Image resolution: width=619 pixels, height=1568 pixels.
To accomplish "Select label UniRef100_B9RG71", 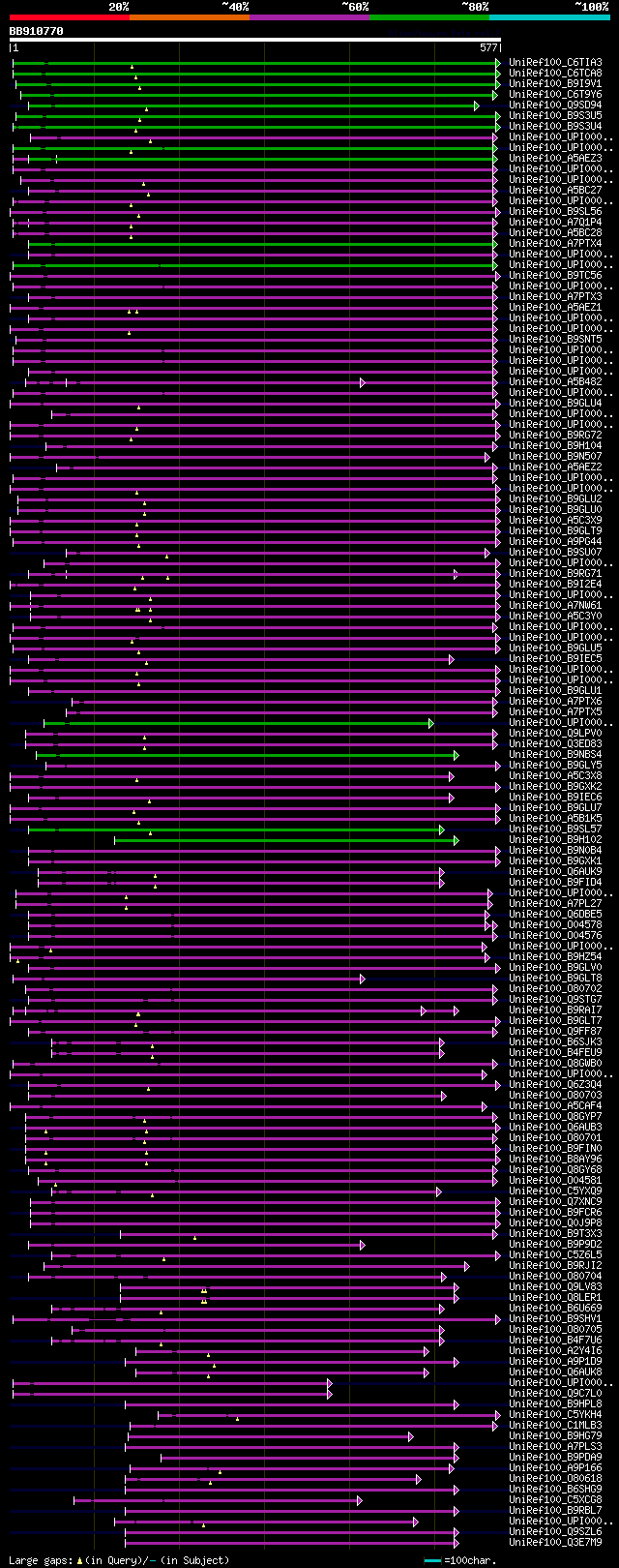I will (555, 574).
